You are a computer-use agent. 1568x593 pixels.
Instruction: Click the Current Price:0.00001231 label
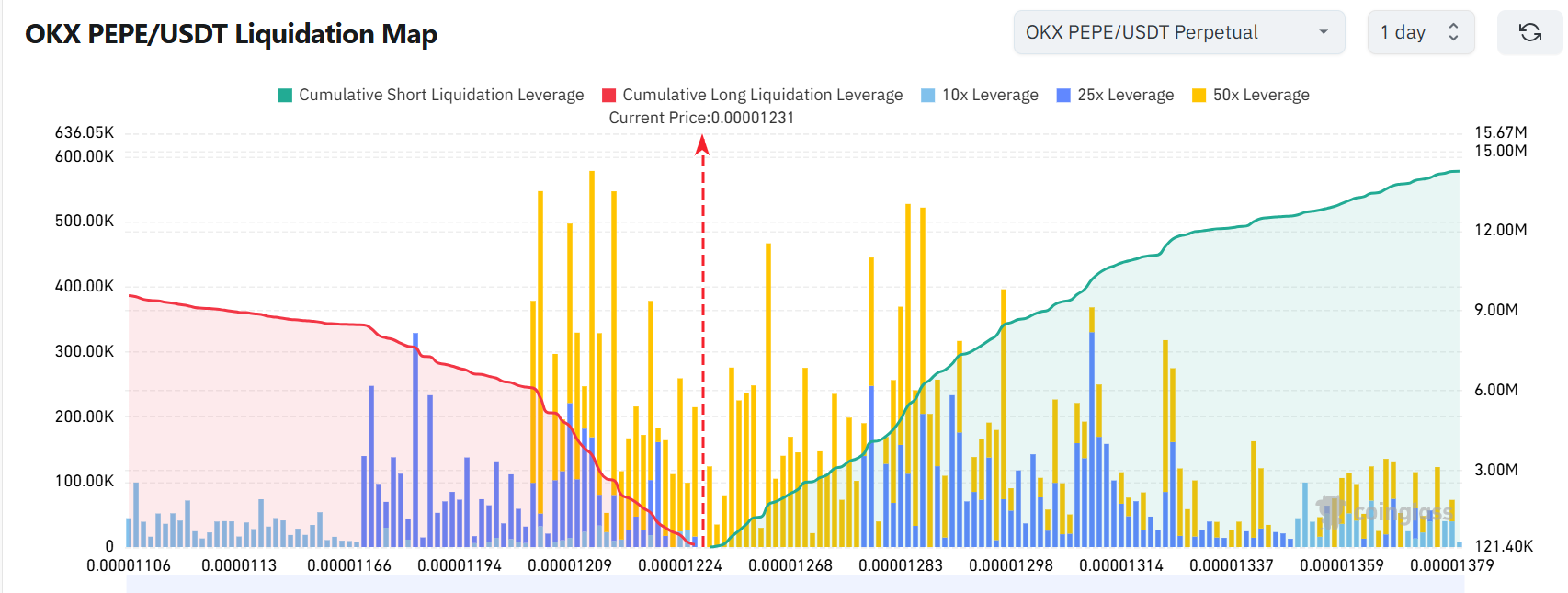[x=701, y=118]
